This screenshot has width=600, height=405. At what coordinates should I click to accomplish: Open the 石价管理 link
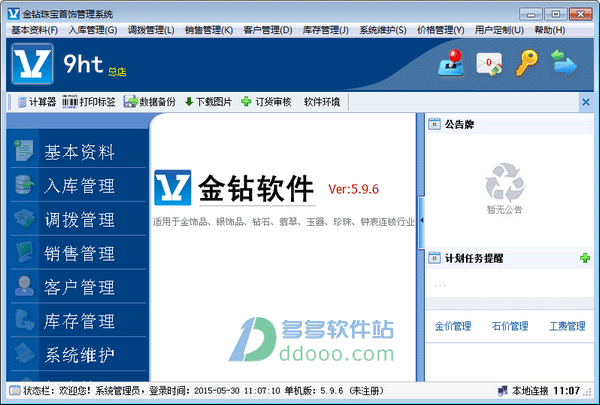510,326
